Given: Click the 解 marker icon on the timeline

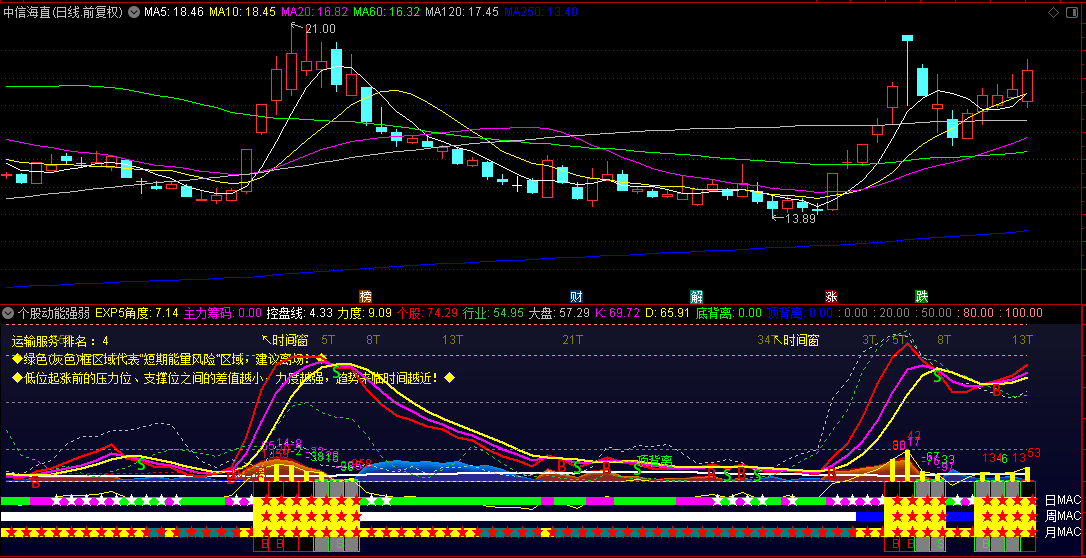Looking at the screenshot, I should (x=696, y=296).
